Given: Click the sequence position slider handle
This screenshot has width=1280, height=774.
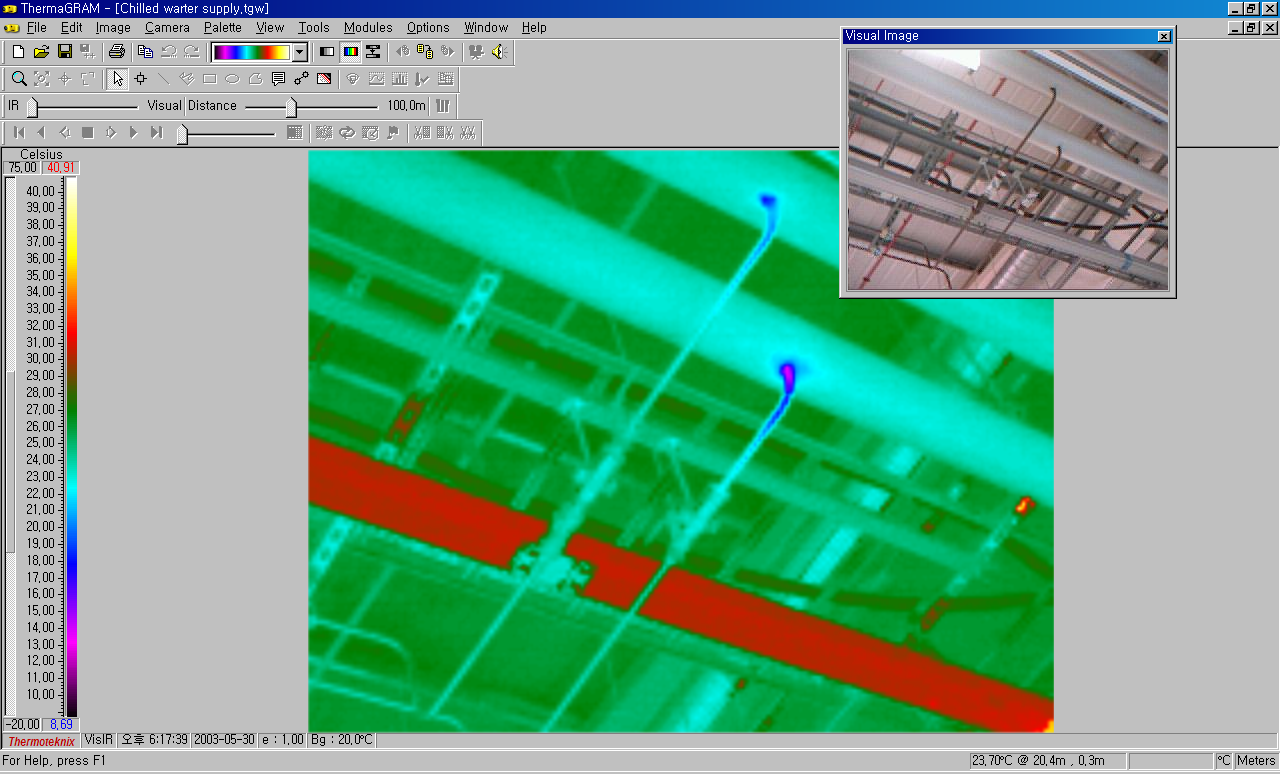Looking at the screenshot, I should click(182, 133).
